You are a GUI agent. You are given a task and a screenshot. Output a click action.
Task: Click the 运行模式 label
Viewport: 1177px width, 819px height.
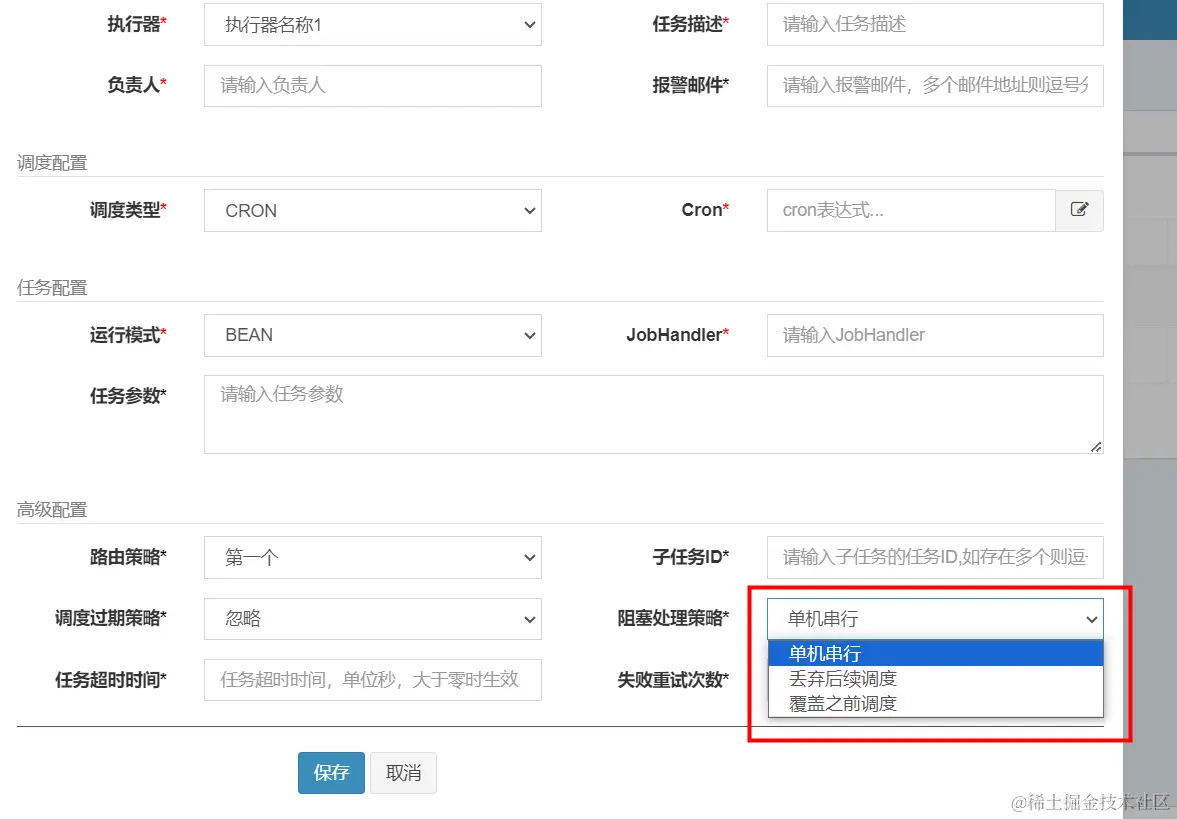pyautogui.click(x=128, y=335)
